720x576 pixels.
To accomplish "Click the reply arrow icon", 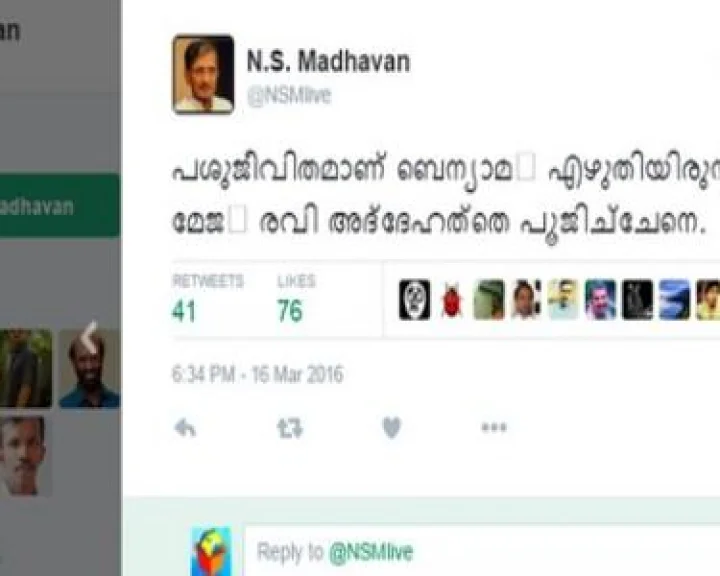I will [186, 429].
